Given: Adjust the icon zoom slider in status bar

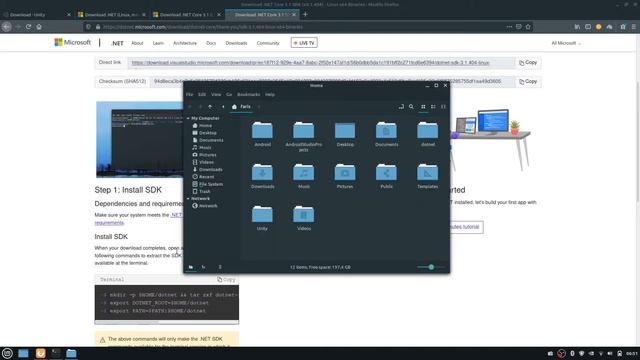Looking at the screenshot, I should point(431,267).
